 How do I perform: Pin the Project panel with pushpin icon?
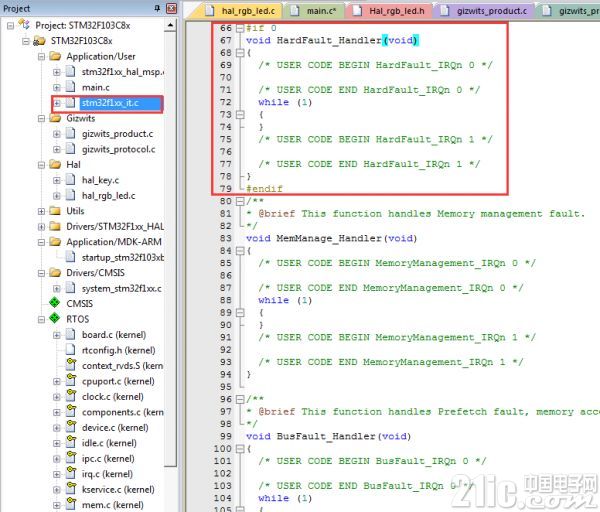pyautogui.click(x=157, y=8)
